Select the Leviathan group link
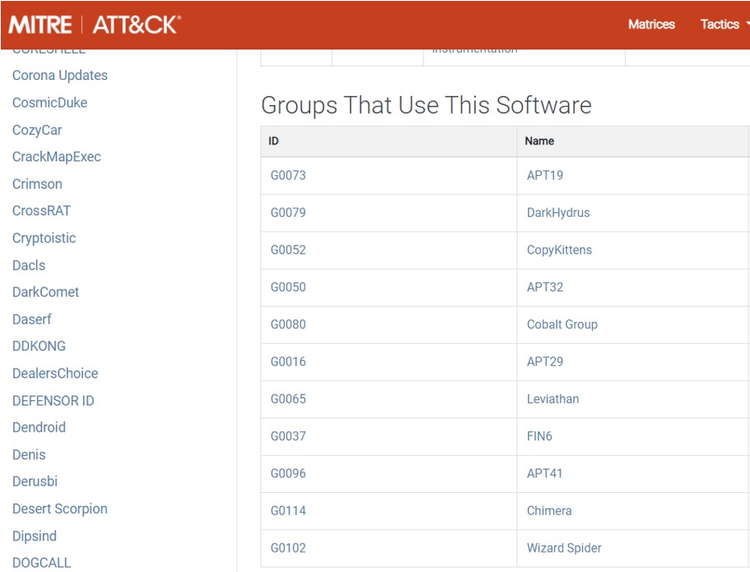Screen dimensions: 750x572 coord(553,399)
